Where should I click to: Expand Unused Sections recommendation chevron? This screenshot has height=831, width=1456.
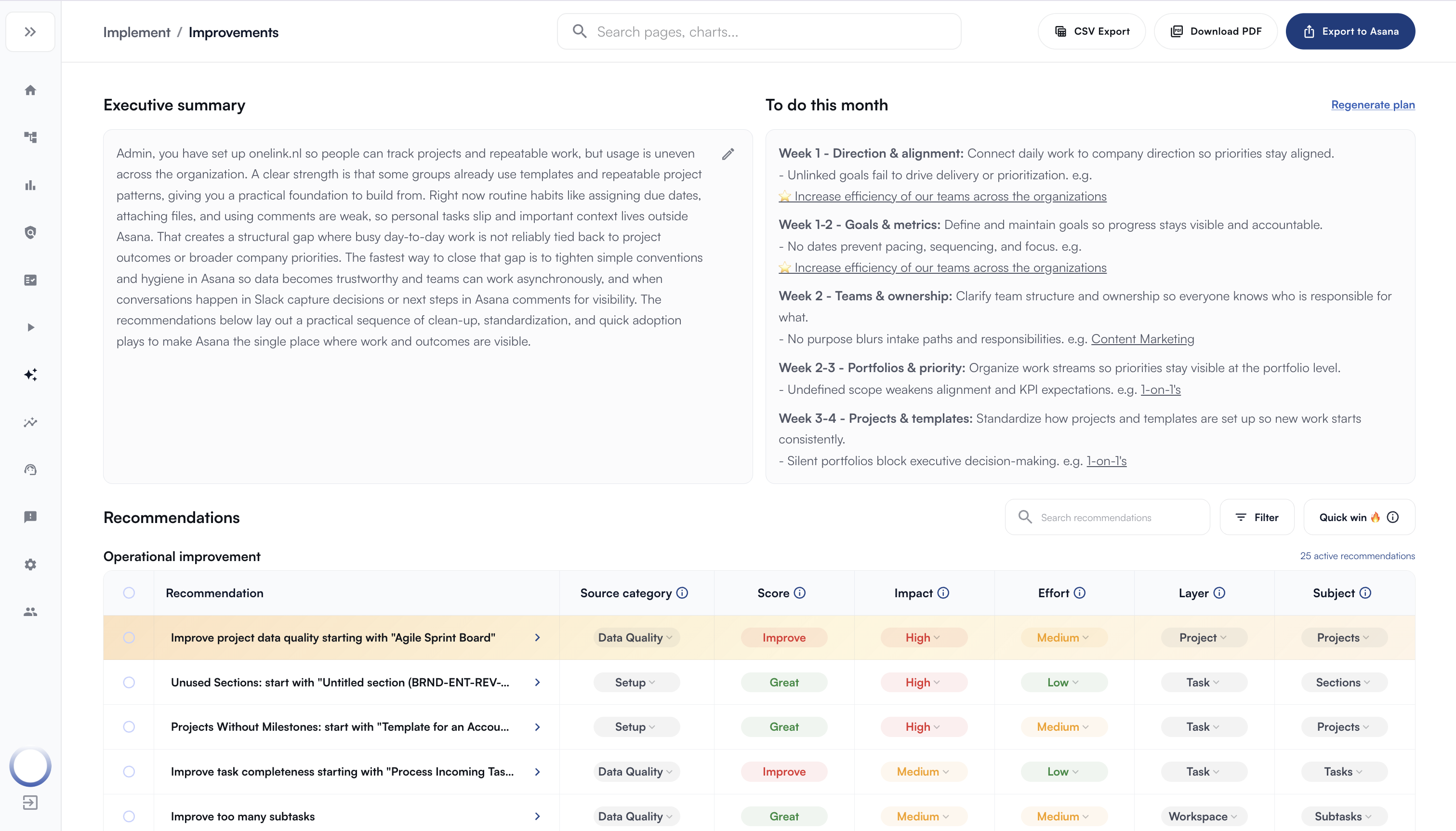pos(537,683)
